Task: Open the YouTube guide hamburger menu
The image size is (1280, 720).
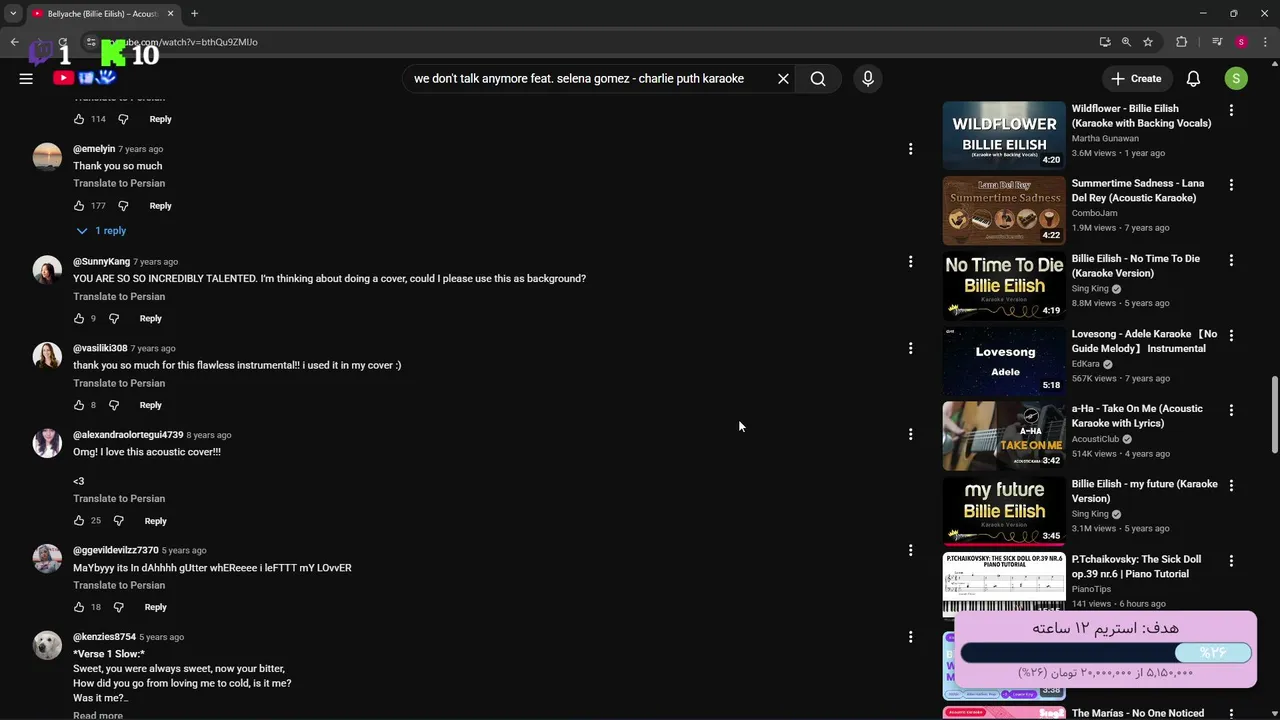Action: tap(26, 78)
